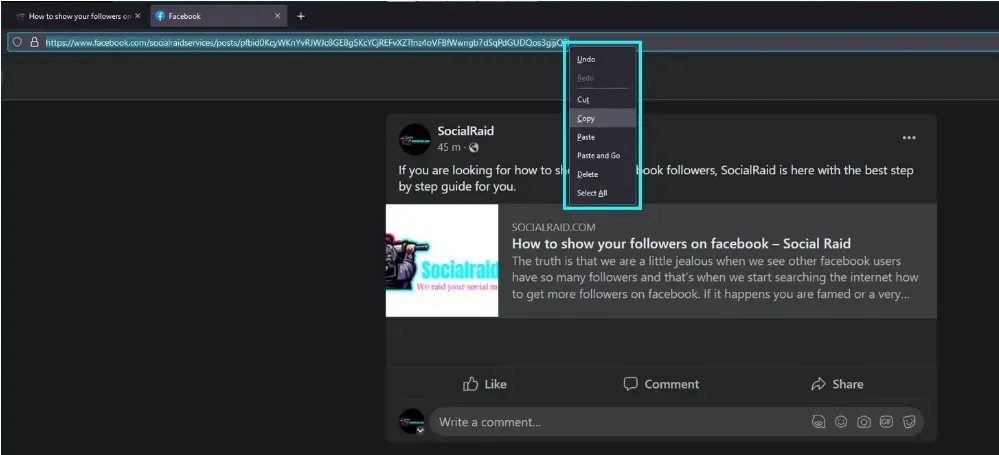The height and width of the screenshot is (455, 999).
Task: Open the Socialraid link preview image
Action: tap(442, 260)
